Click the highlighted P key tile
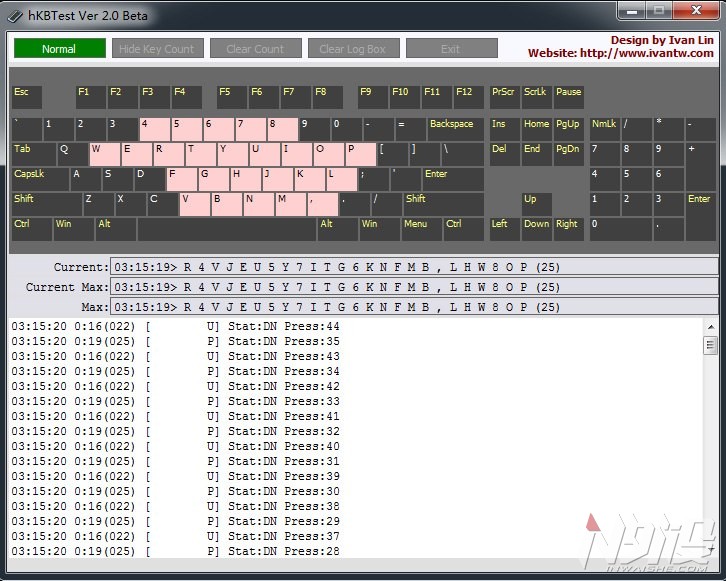 (x=361, y=154)
